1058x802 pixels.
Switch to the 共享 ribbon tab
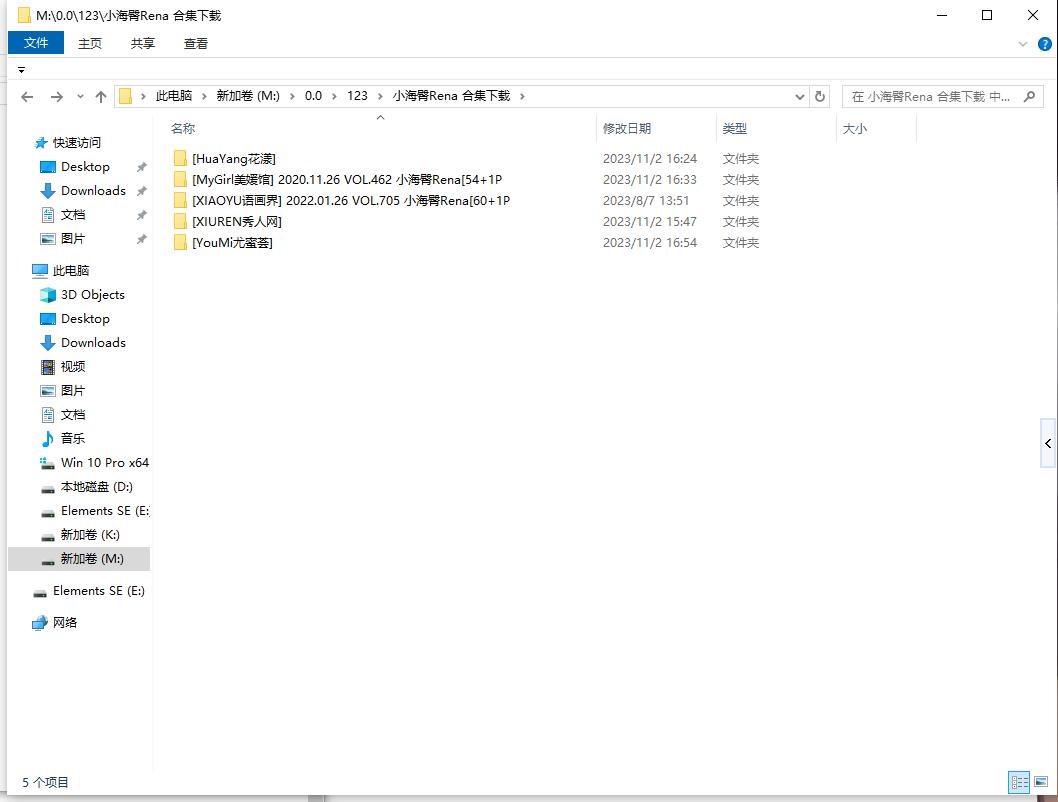[x=143, y=43]
